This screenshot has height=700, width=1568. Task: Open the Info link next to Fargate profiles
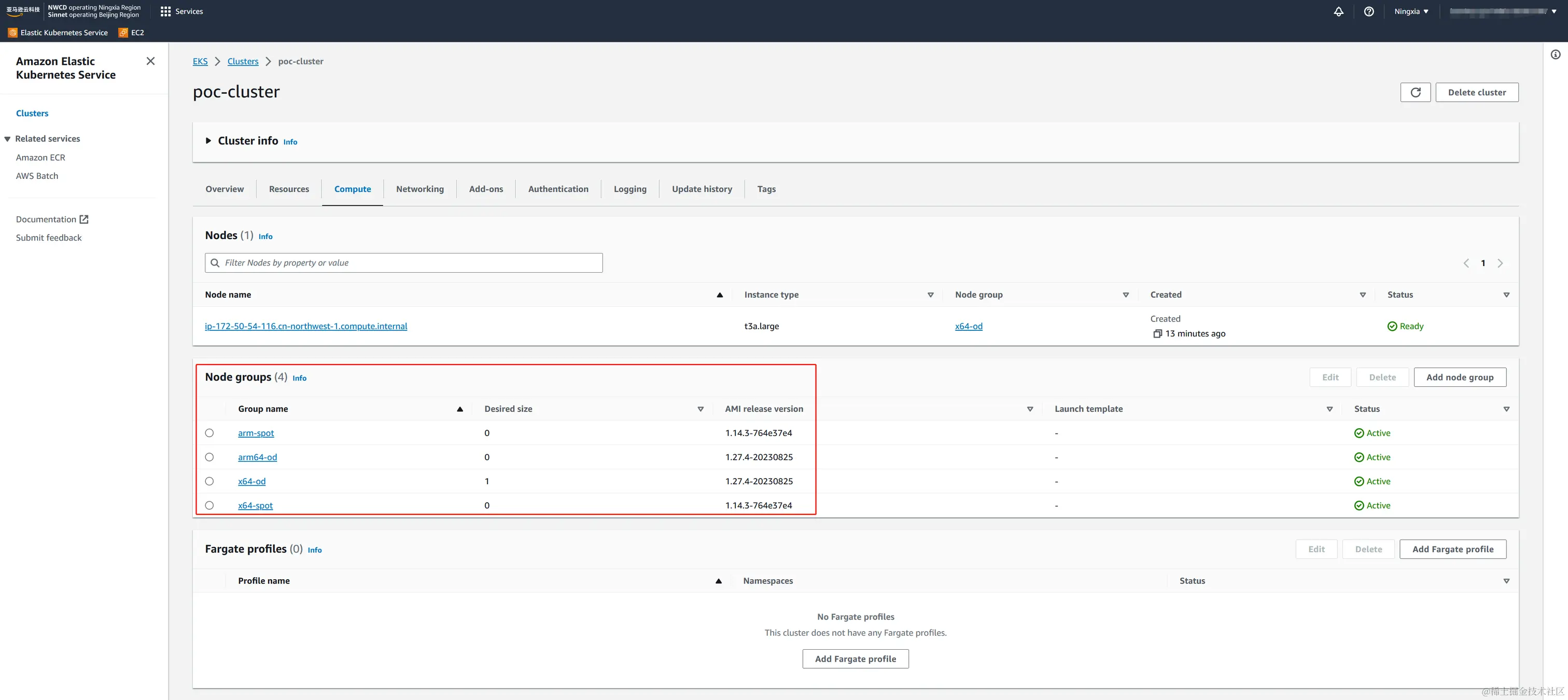click(x=315, y=550)
